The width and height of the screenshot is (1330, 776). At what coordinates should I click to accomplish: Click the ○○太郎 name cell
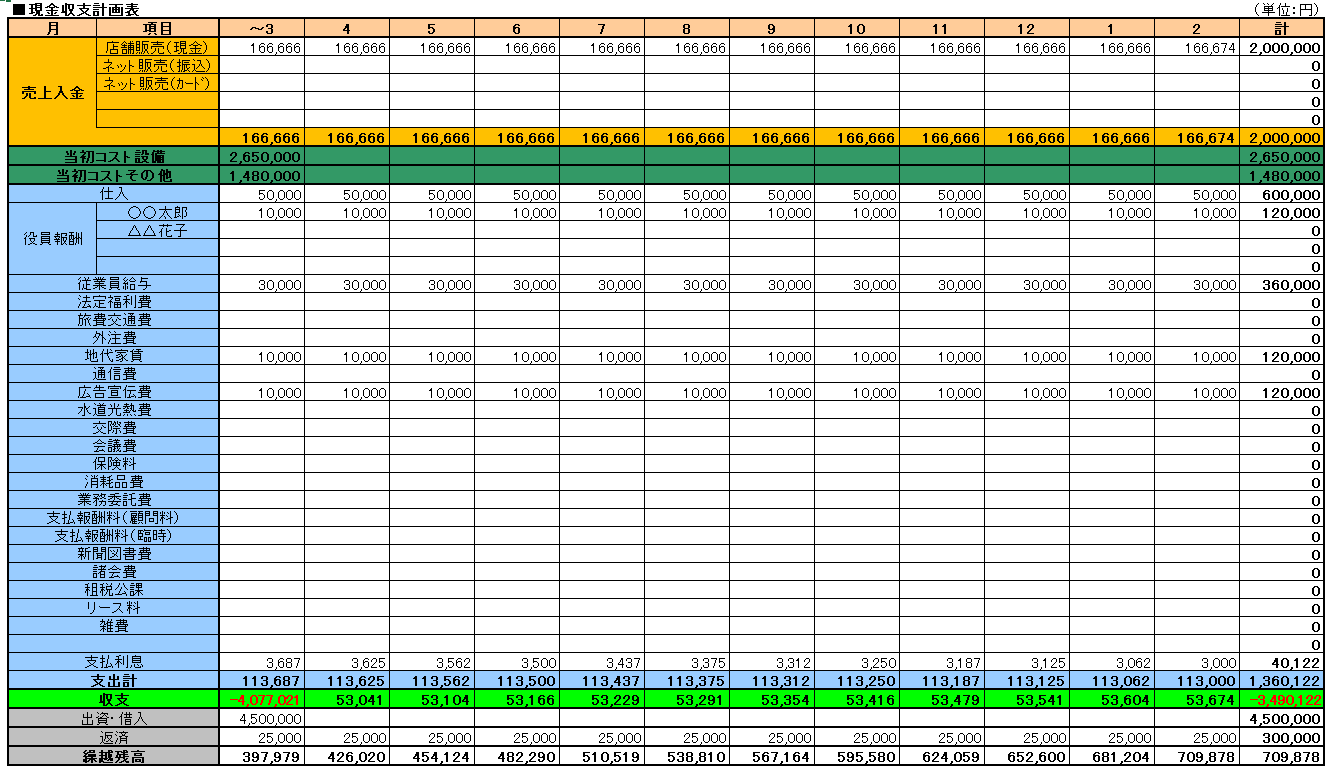(157, 213)
